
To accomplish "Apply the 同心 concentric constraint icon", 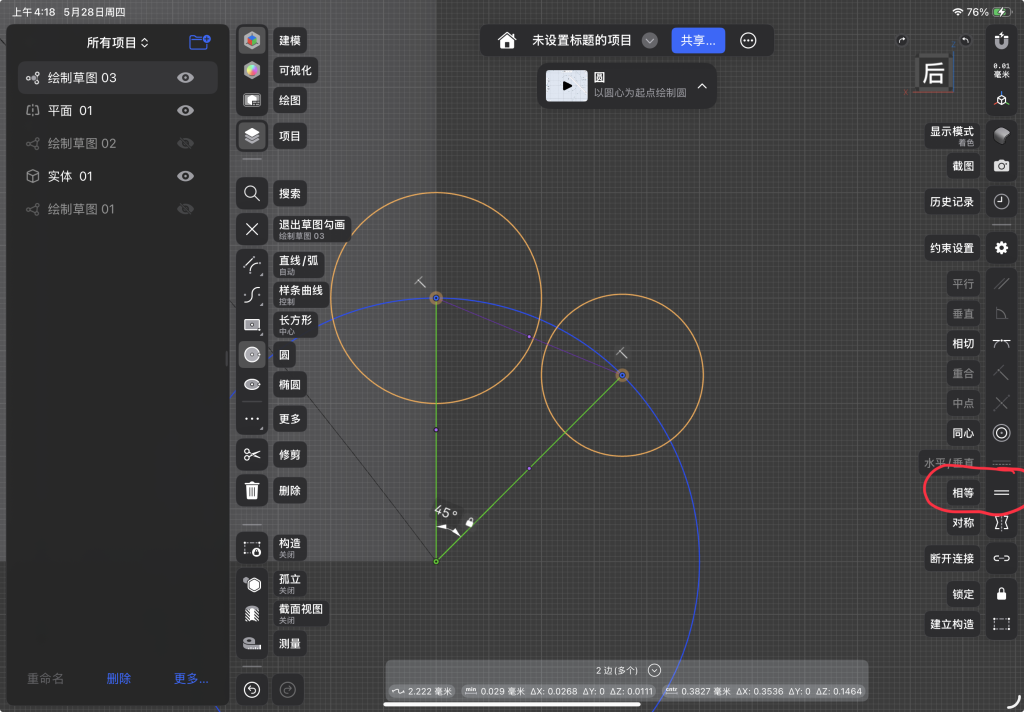I will (1001, 433).
